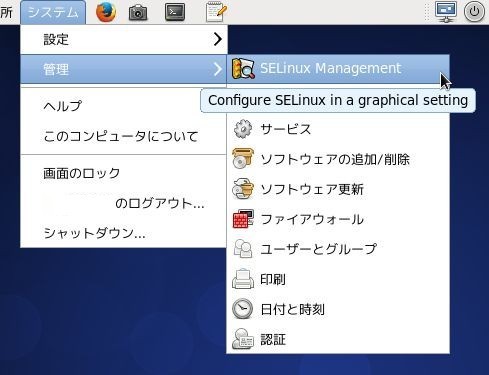Launch Firefox from the top panel
Image resolution: width=489 pixels, height=375 pixels.
106,12
